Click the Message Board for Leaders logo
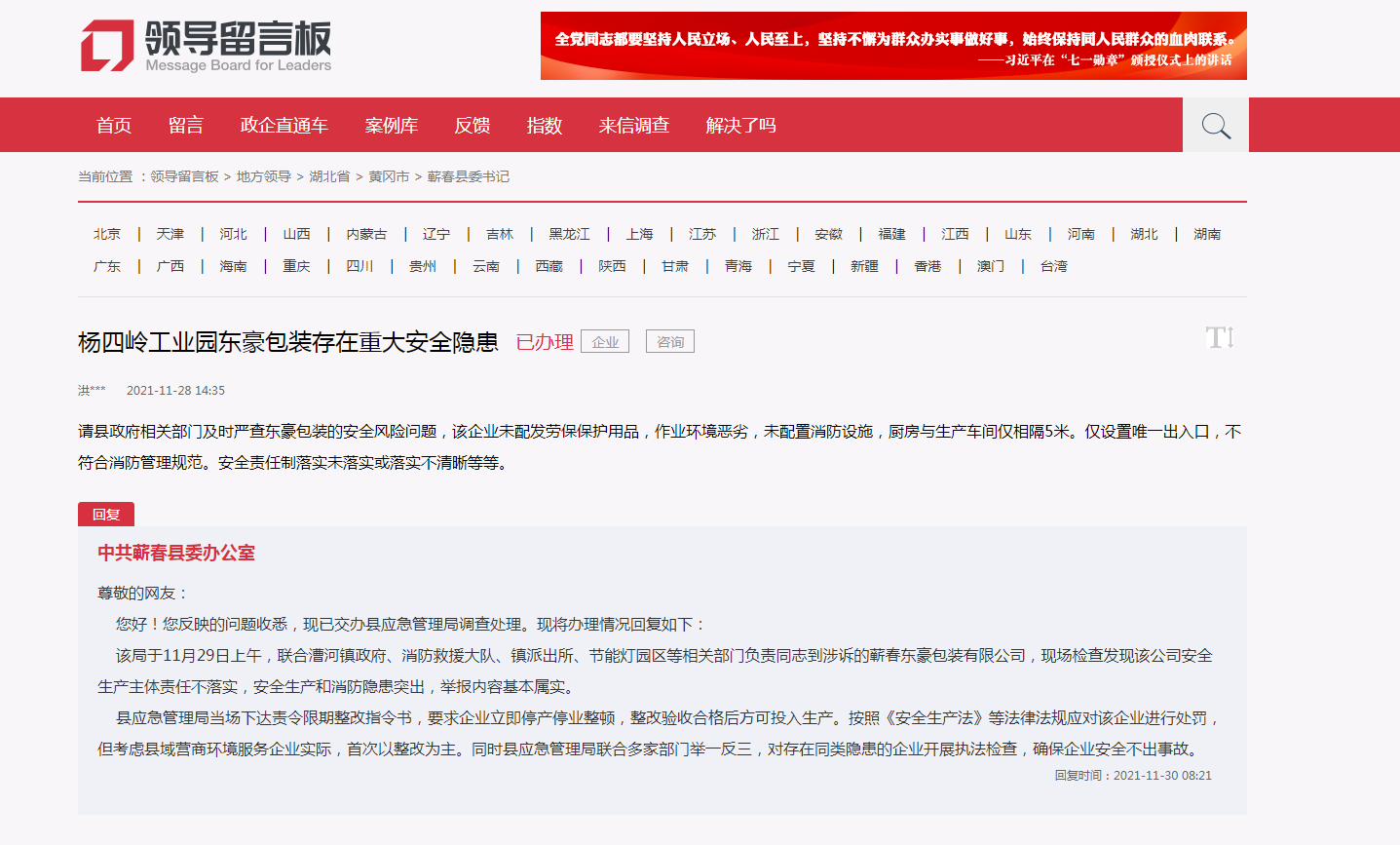This screenshot has height=845, width=1400. coord(206,46)
